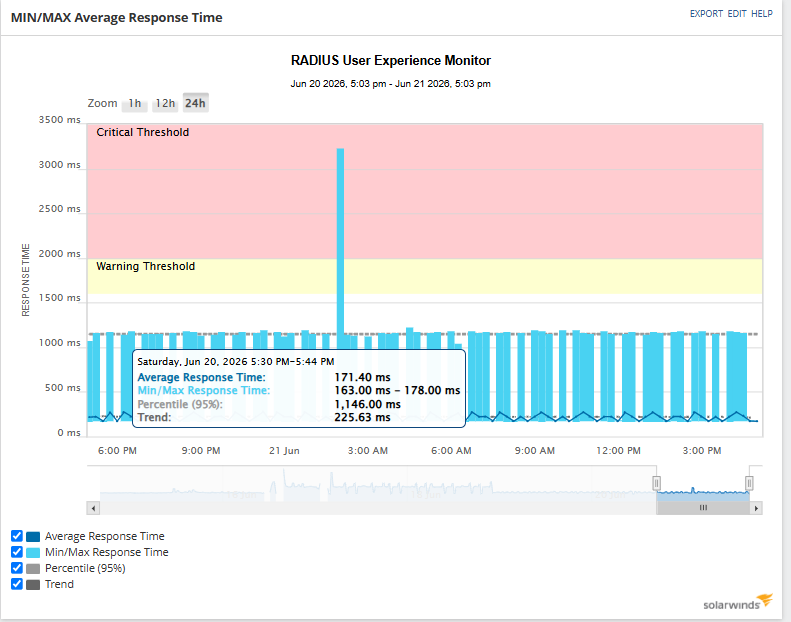Click navigator scroll right arrow
The width and height of the screenshot is (791, 622).
tap(756, 508)
